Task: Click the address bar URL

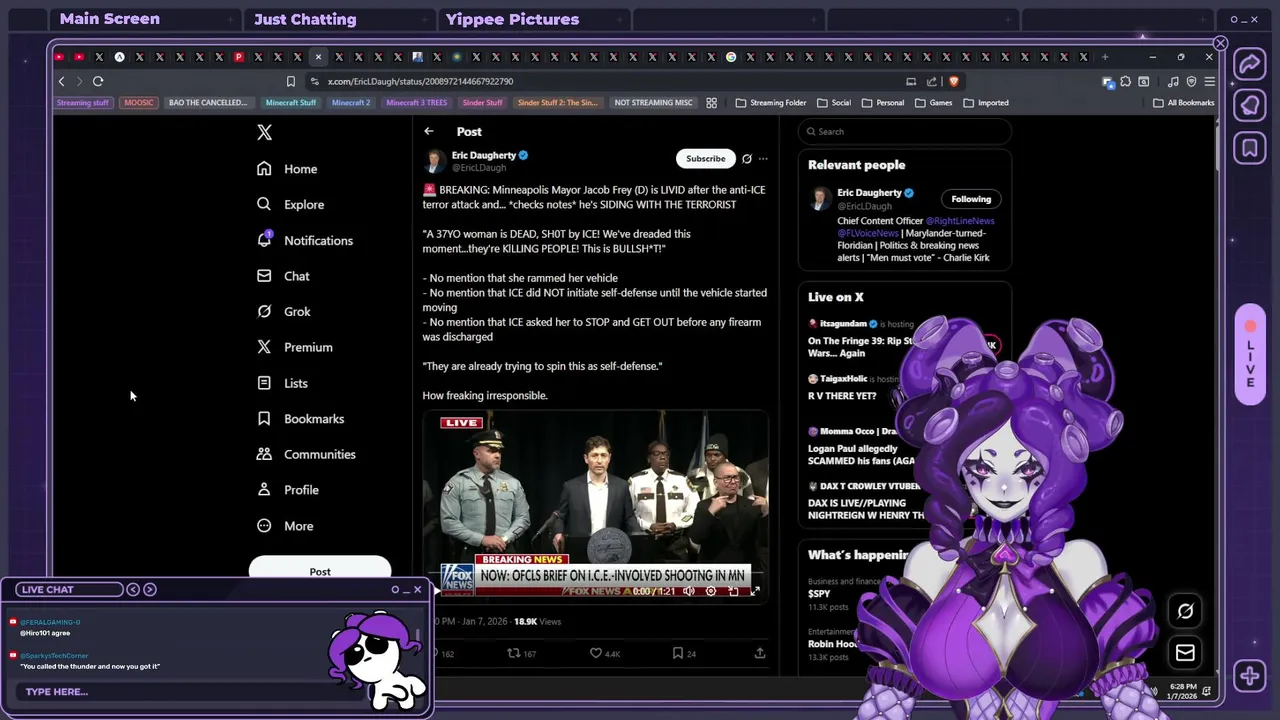Action: 420,81
